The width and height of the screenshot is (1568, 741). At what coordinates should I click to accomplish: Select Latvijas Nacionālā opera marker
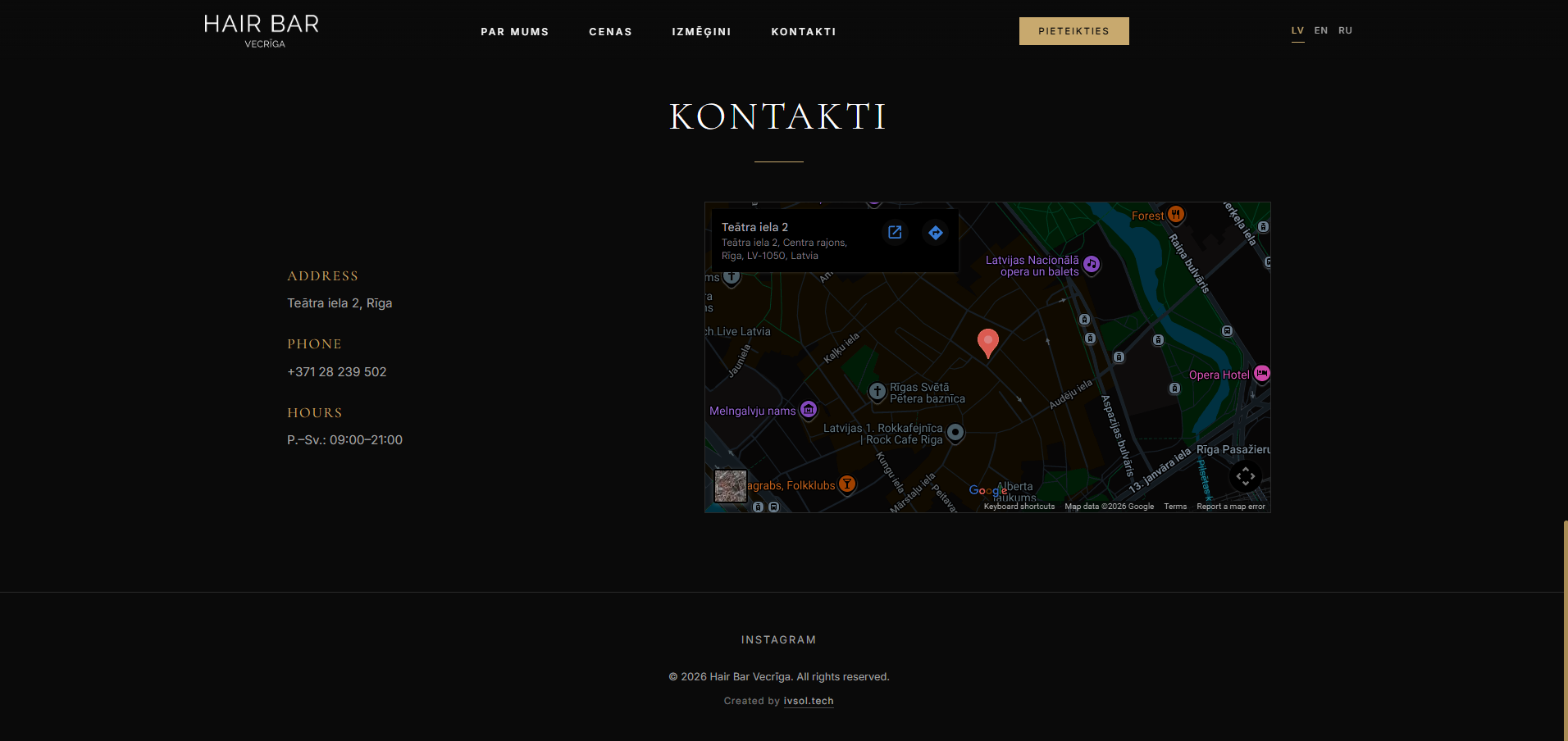pyautogui.click(x=1092, y=264)
